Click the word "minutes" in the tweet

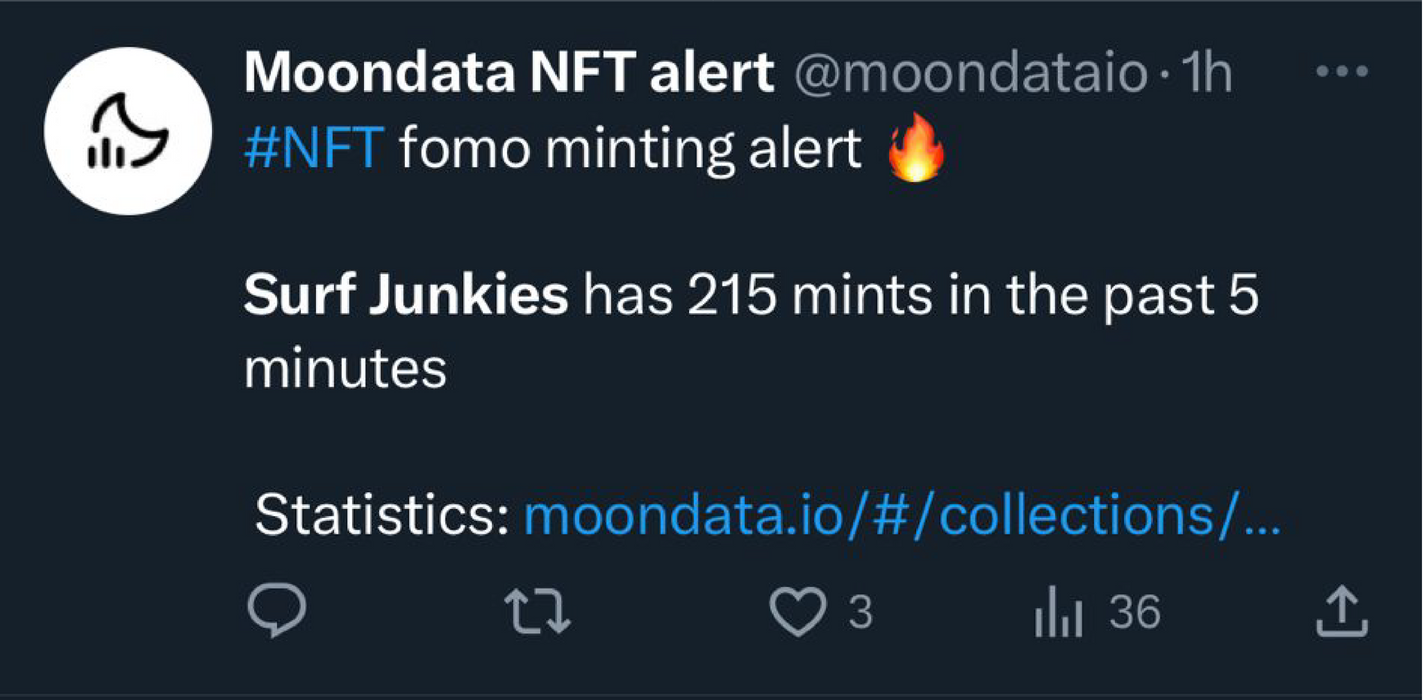(x=345, y=369)
